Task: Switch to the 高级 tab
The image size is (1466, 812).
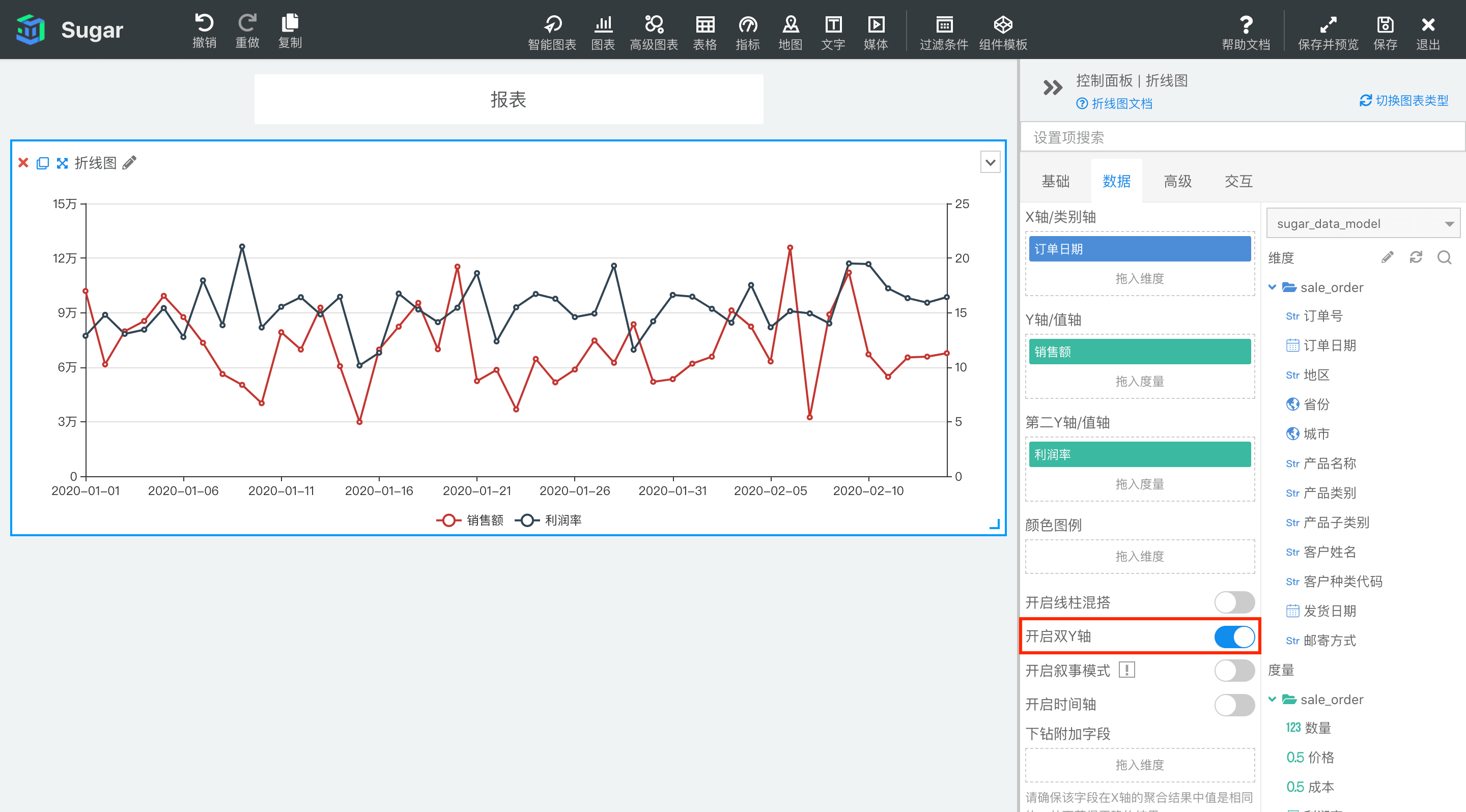Action: tap(1177, 182)
